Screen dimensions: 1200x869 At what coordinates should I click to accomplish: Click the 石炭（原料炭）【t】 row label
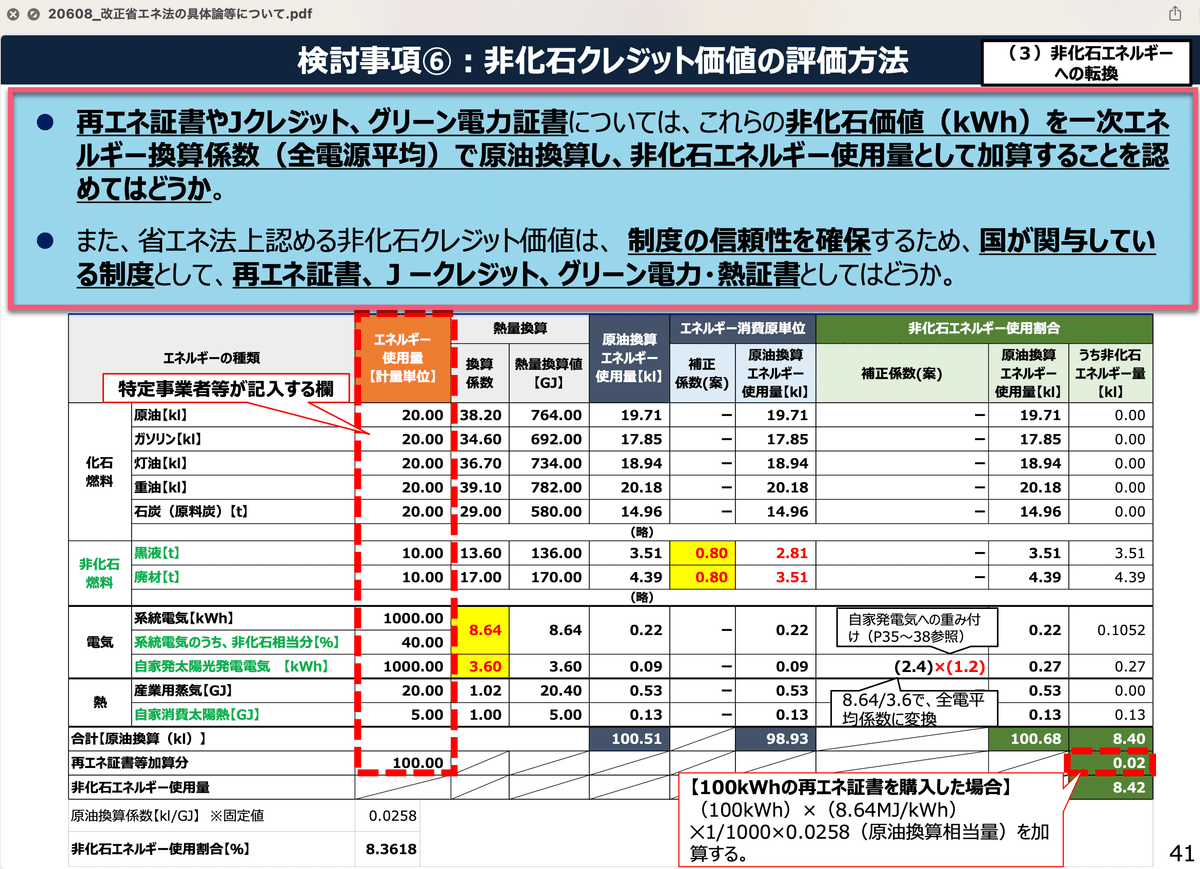point(189,512)
